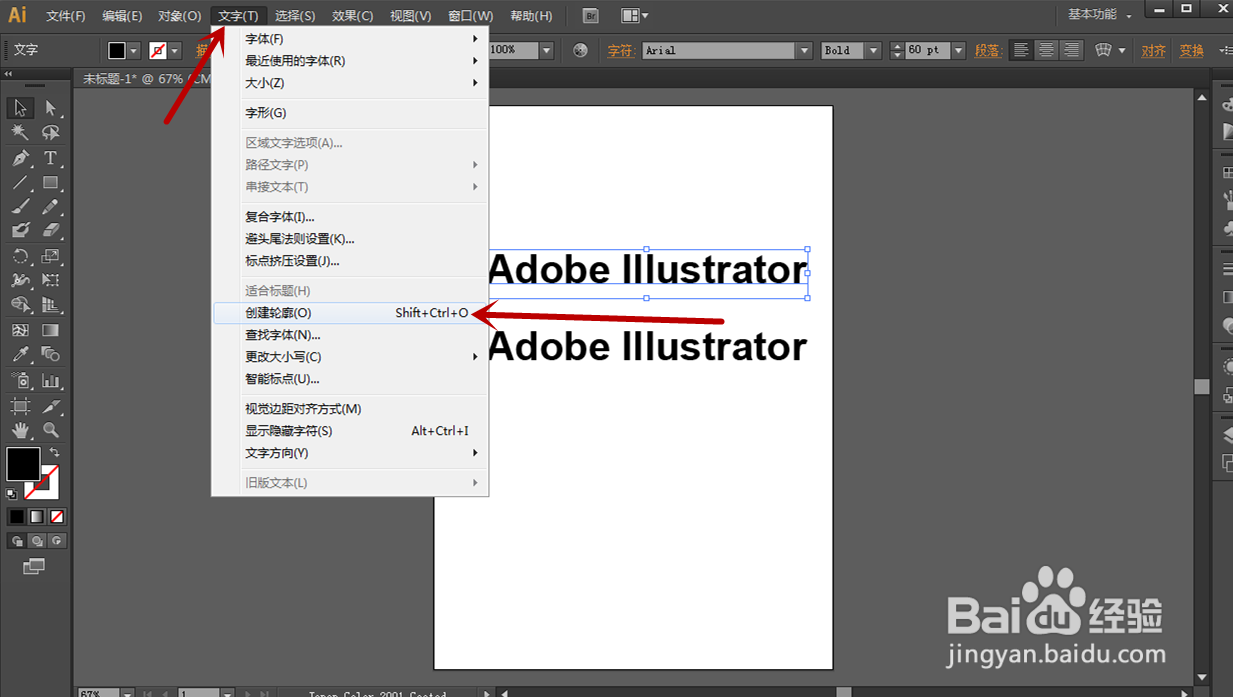
Task: Click the recolor artwork wheel icon
Action: [x=580, y=50]
